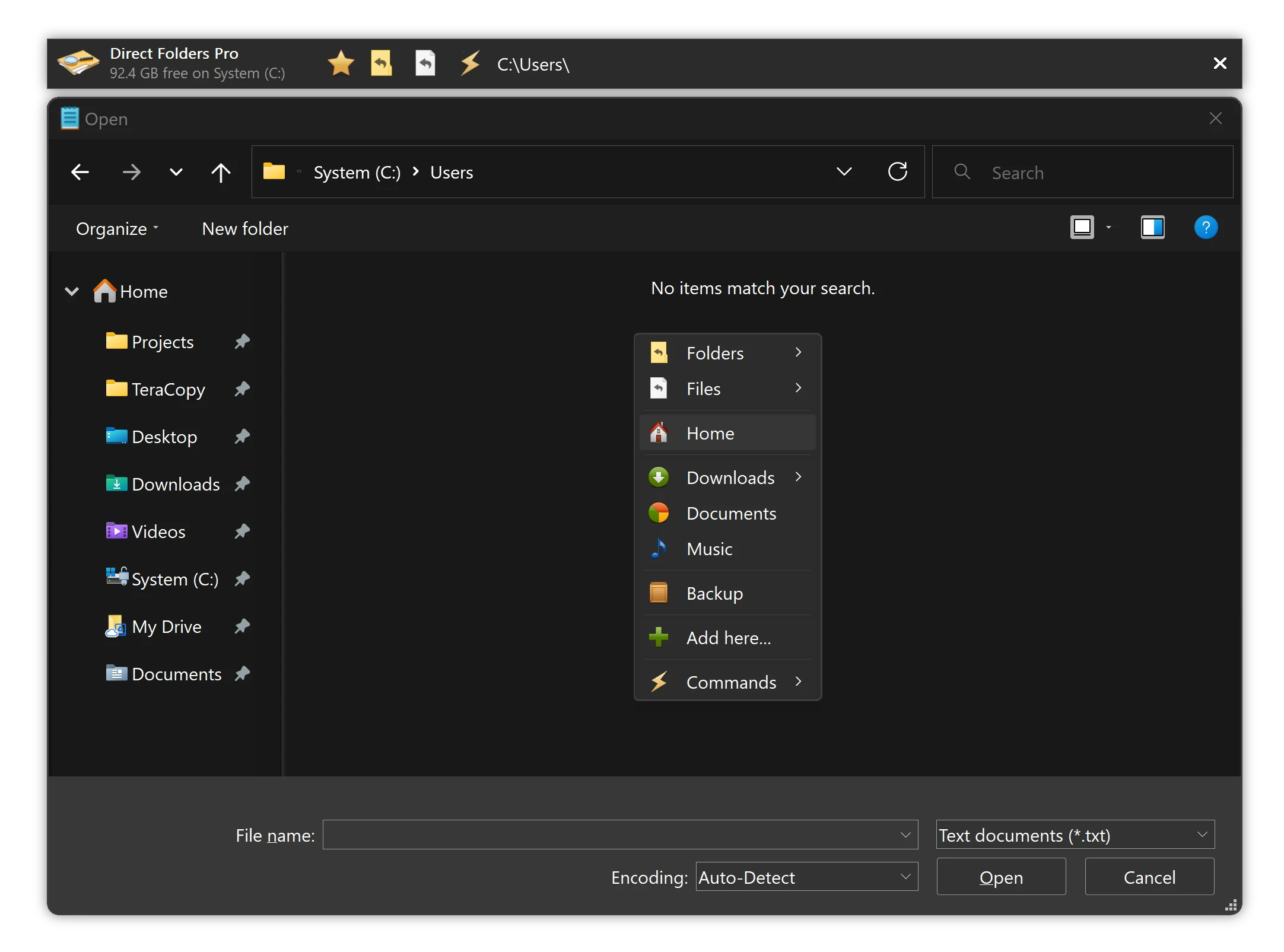Click into the File name field
Screen dimensions: 1284x952
click(611, 835)
